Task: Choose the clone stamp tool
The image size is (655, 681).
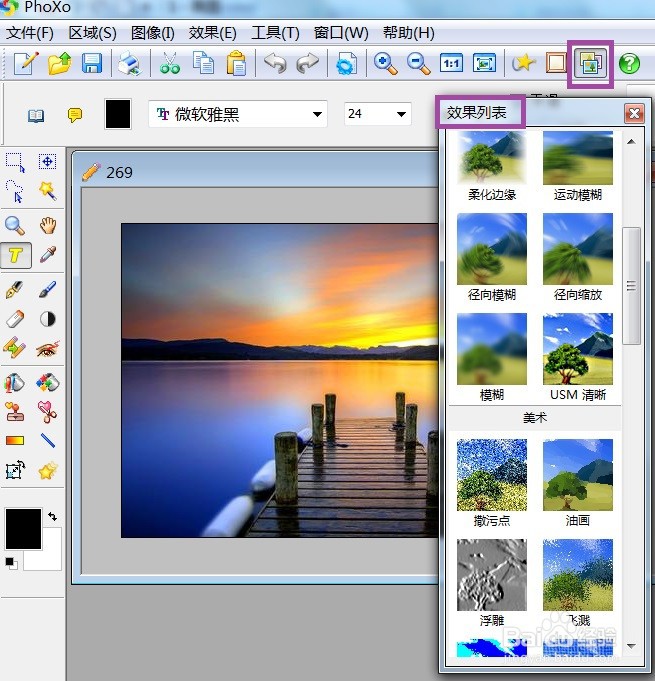Action: coord(14,412)
